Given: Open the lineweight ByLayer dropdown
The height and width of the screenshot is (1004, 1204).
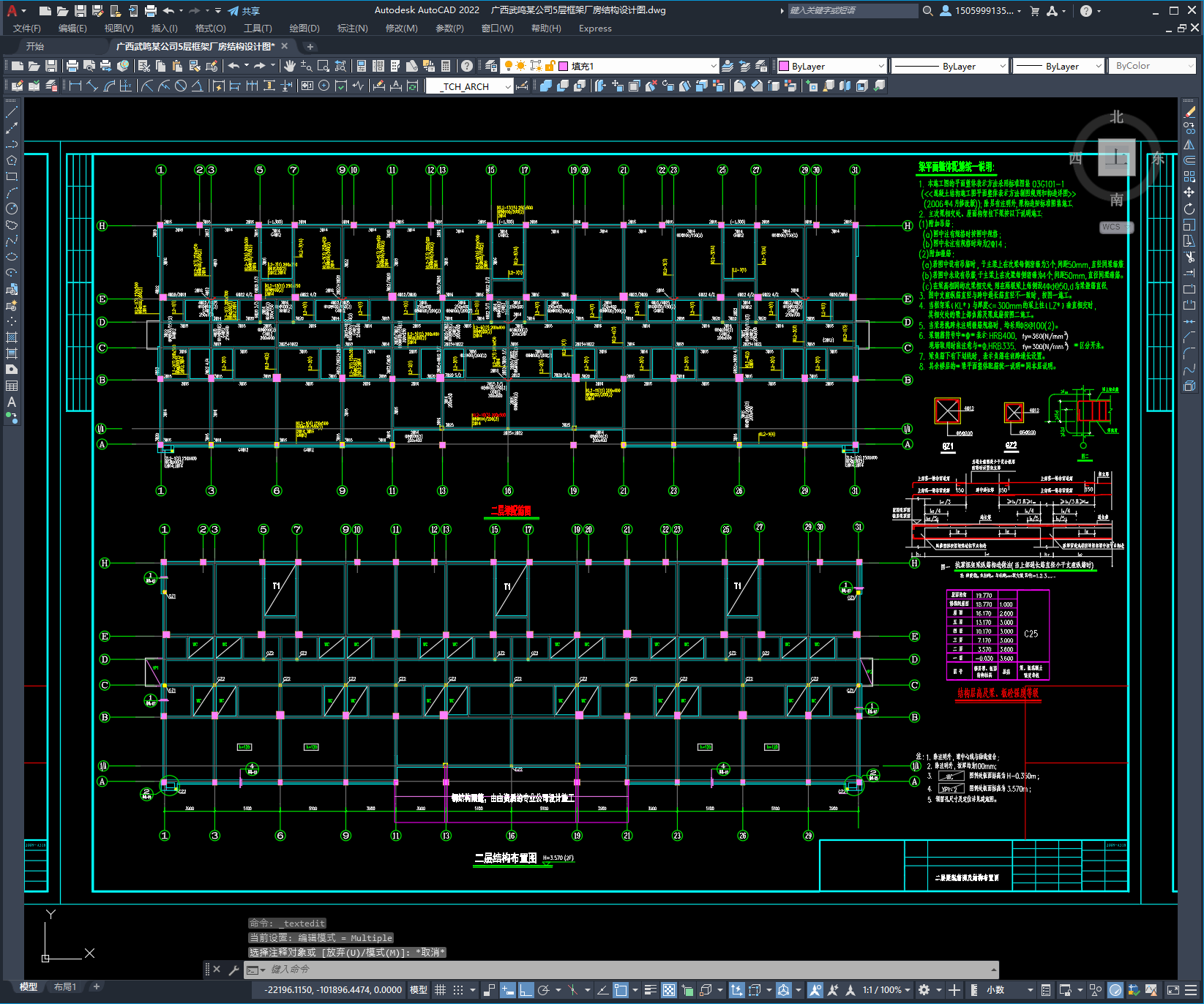Looking at the screenshot, I should pos(1058,66).
